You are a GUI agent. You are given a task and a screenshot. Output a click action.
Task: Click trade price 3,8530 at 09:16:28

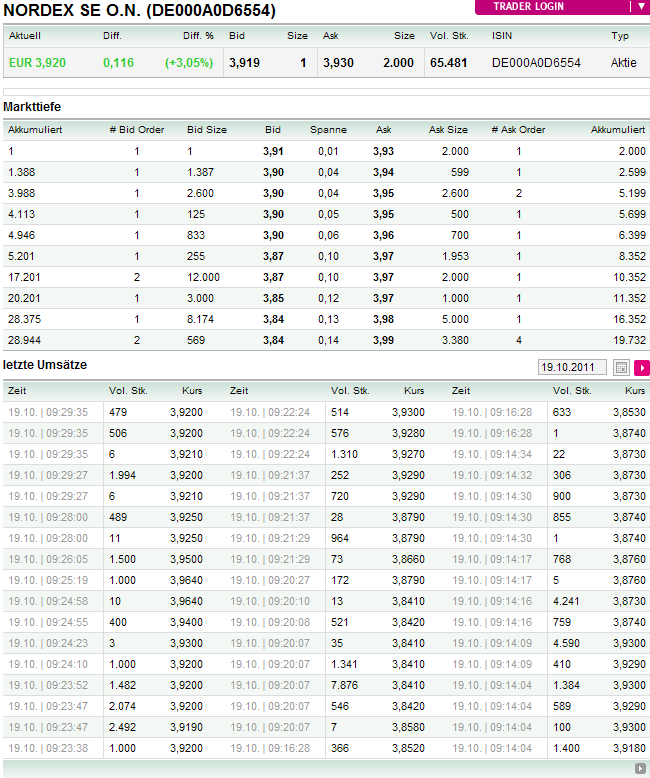(629, 412)
